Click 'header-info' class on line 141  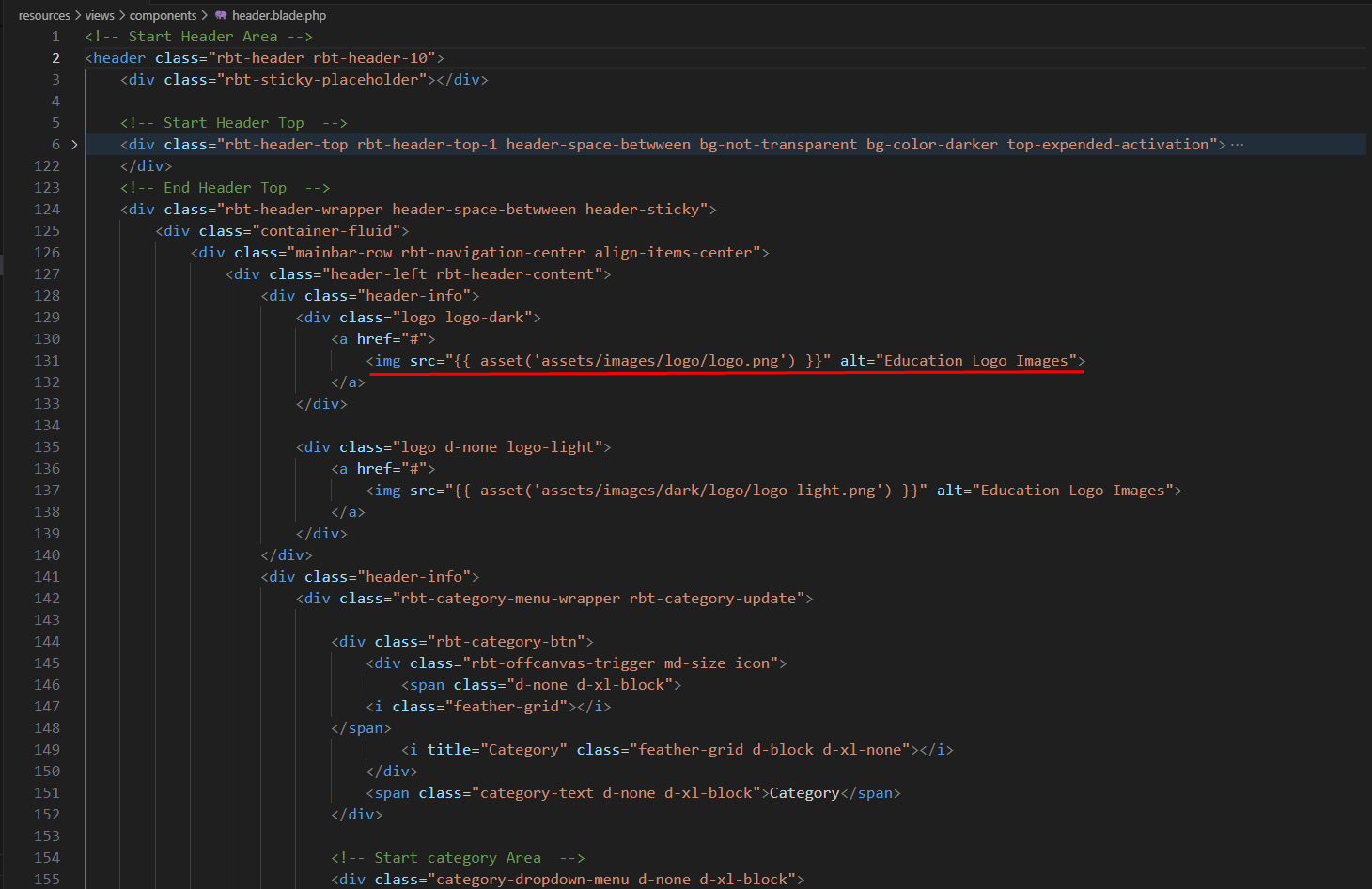point(419,577)
